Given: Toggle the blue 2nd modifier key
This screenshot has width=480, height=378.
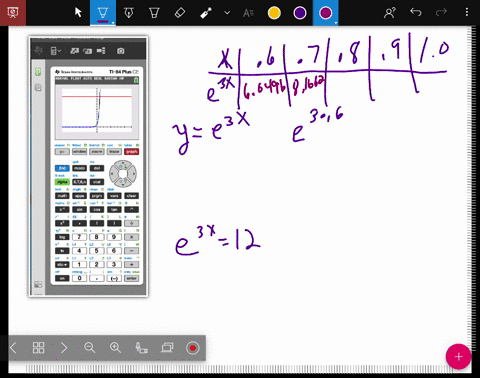Looking at the screenshot, I should click(62, 168).
